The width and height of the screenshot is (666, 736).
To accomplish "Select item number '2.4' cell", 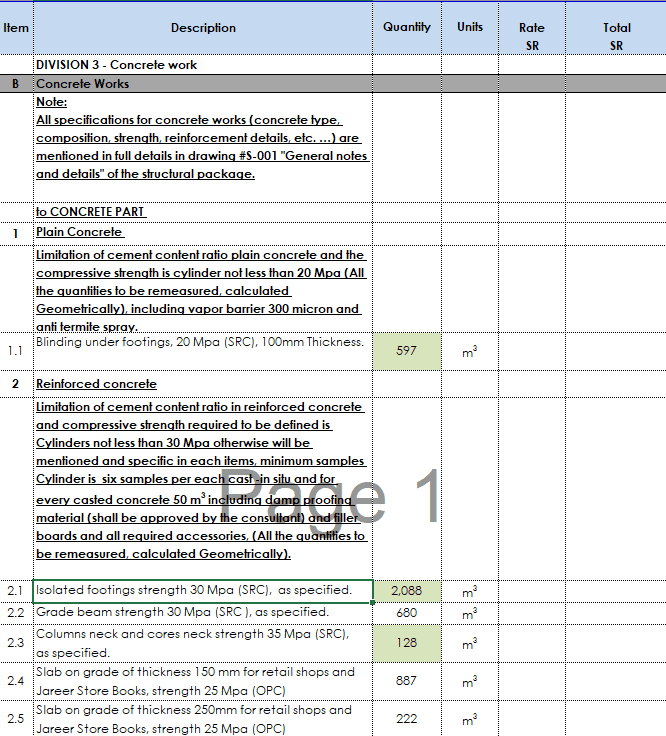I will [x=16, y=681].
